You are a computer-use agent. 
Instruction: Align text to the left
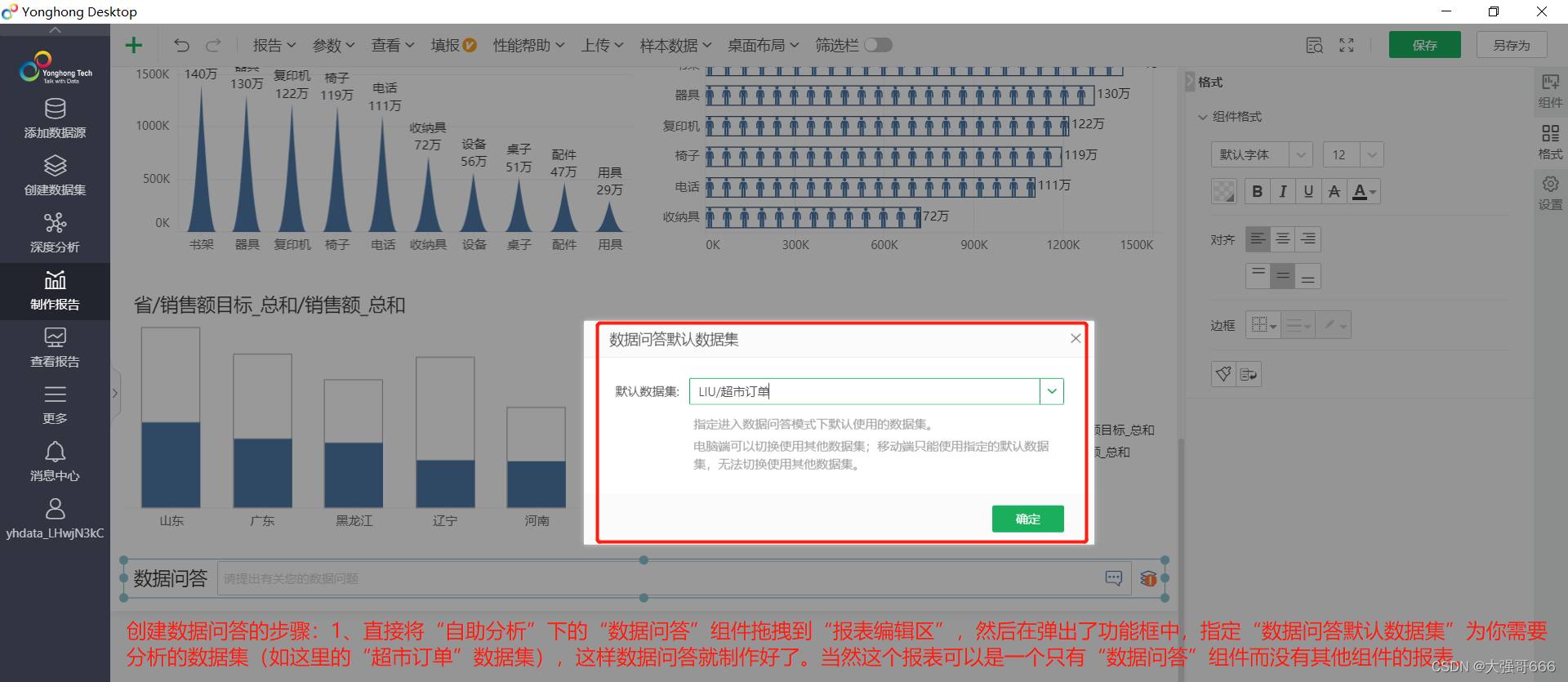[1258, 238]
